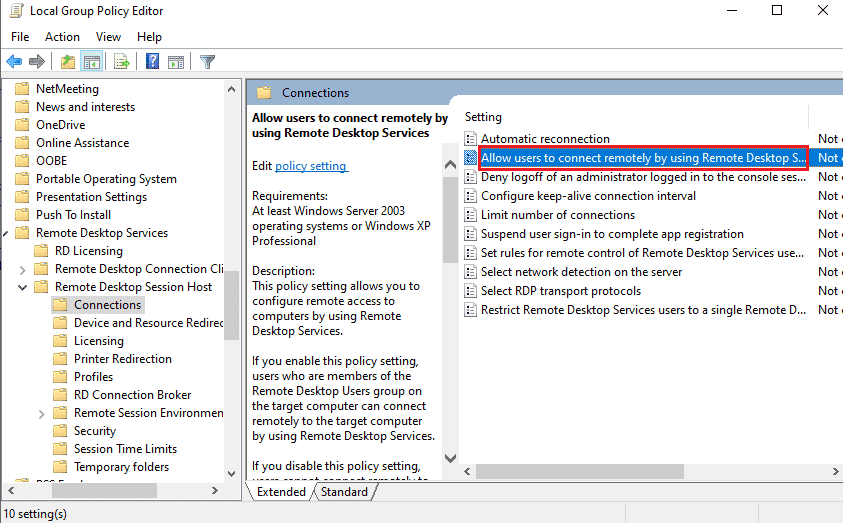Click the NetMeeting folder icon

coord(22,89)
